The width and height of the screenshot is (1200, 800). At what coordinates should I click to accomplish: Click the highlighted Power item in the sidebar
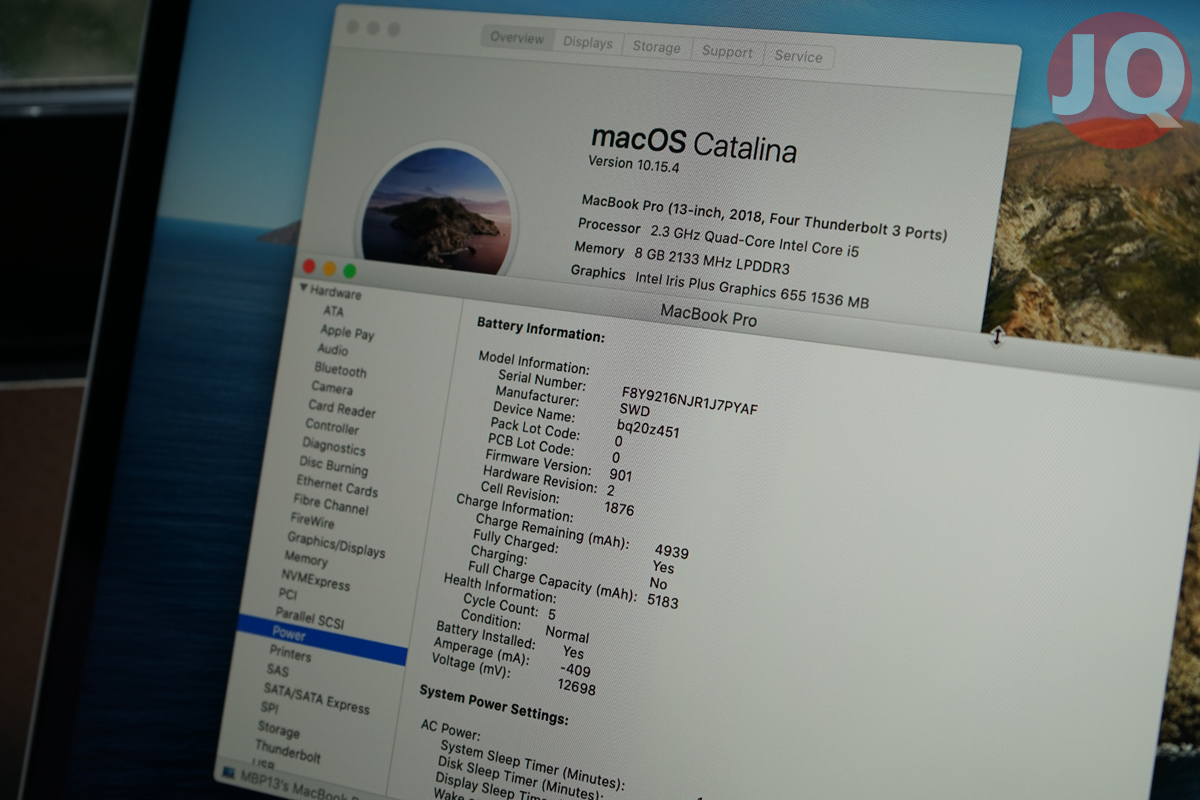point(322,638)
